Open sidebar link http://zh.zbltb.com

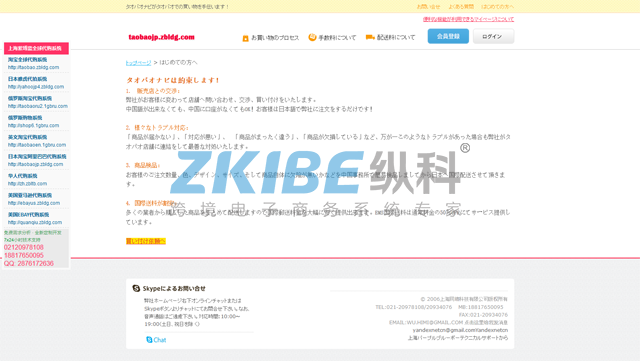tap(27, 184)
